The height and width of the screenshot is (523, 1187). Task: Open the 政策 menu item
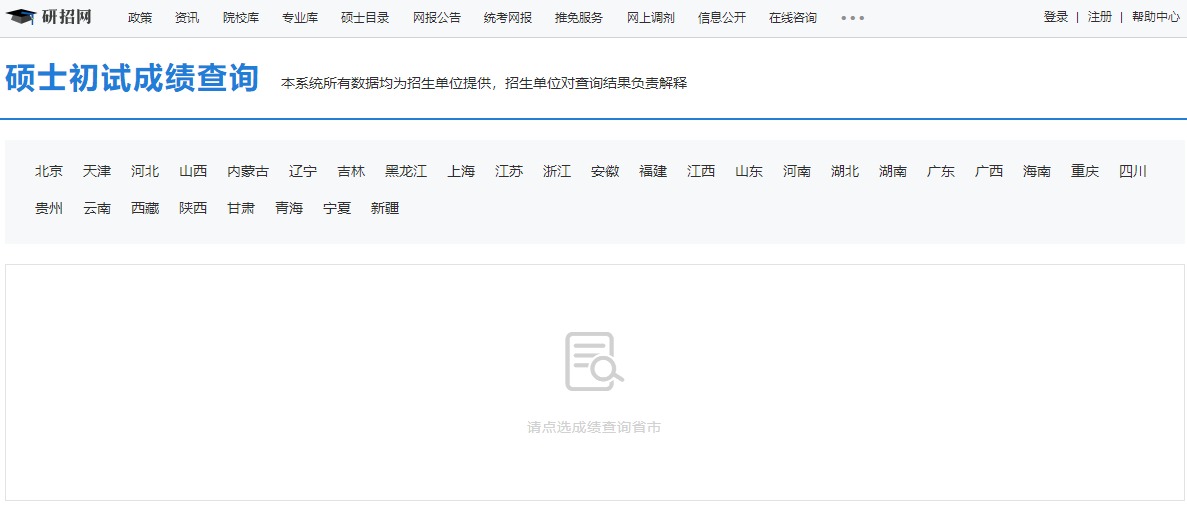[x=140, y=18]
